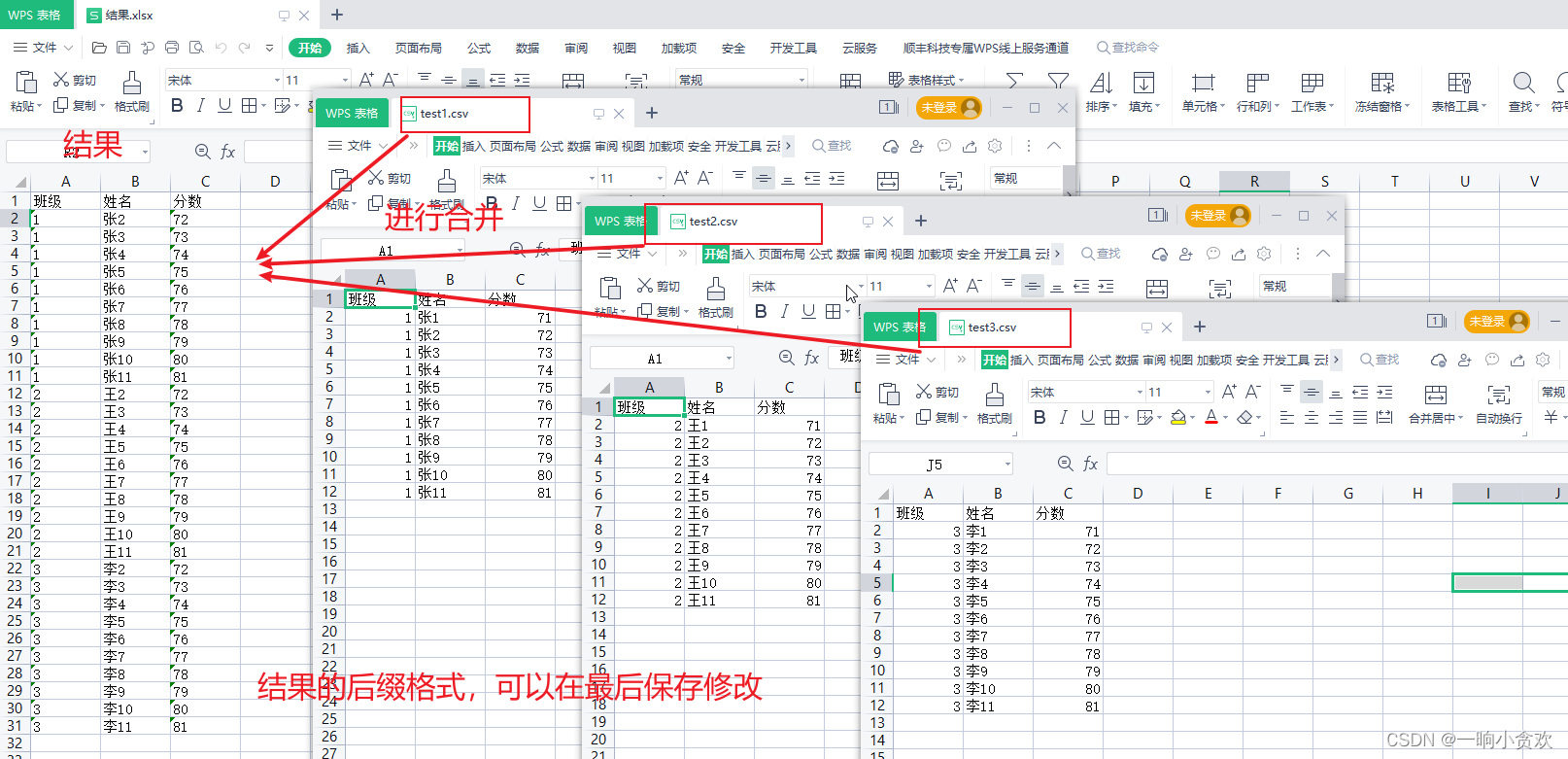Open 插入 tab in 结果.xlsx ribbon
1568x759 pixels.
tap(358, 48)
